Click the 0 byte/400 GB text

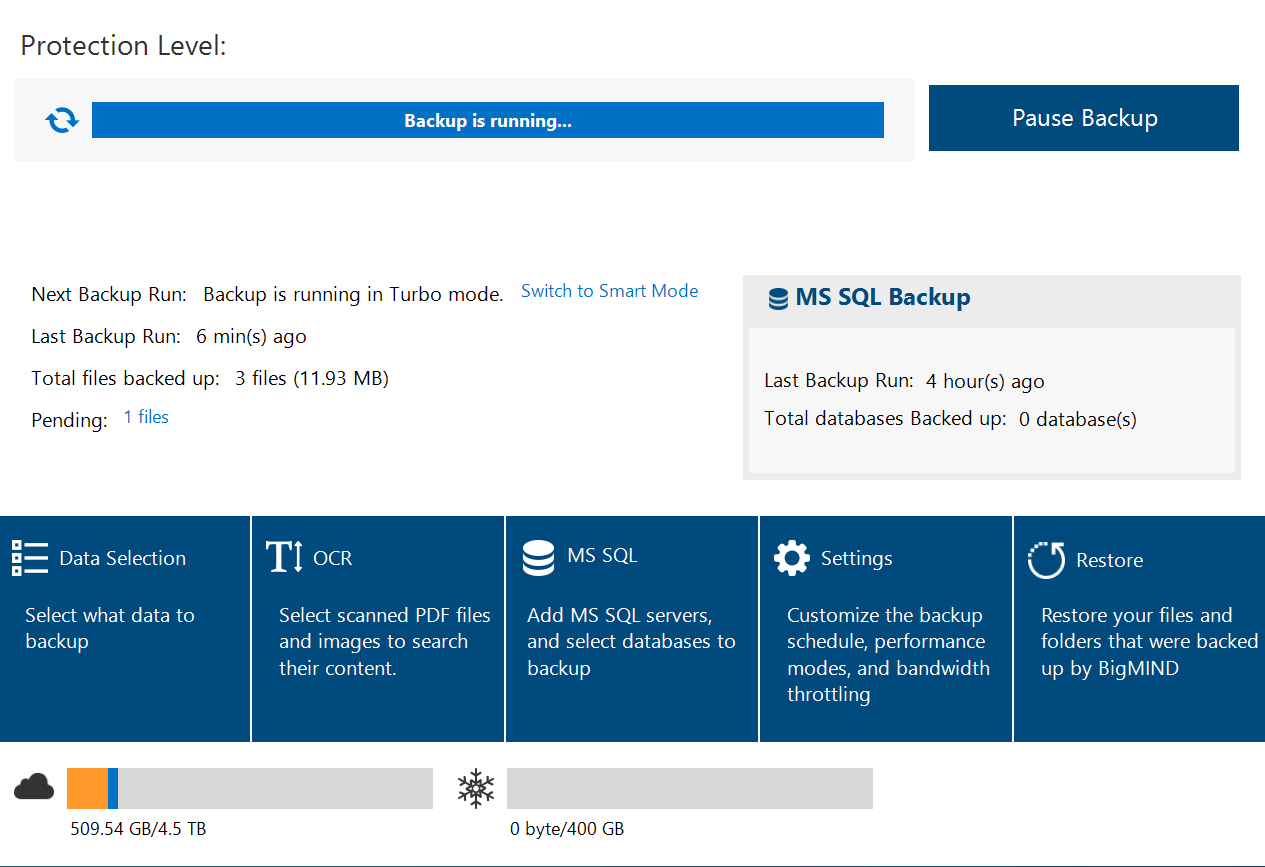point(567,829)
